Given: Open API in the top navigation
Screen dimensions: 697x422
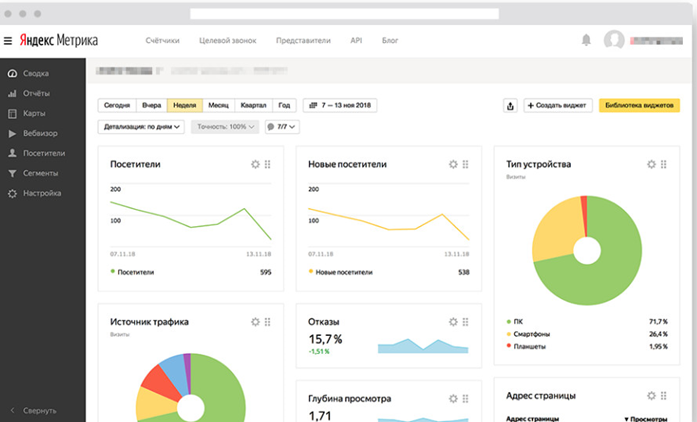Looking at the screenshot, I should pyautogui.click(x=356, y=40).
